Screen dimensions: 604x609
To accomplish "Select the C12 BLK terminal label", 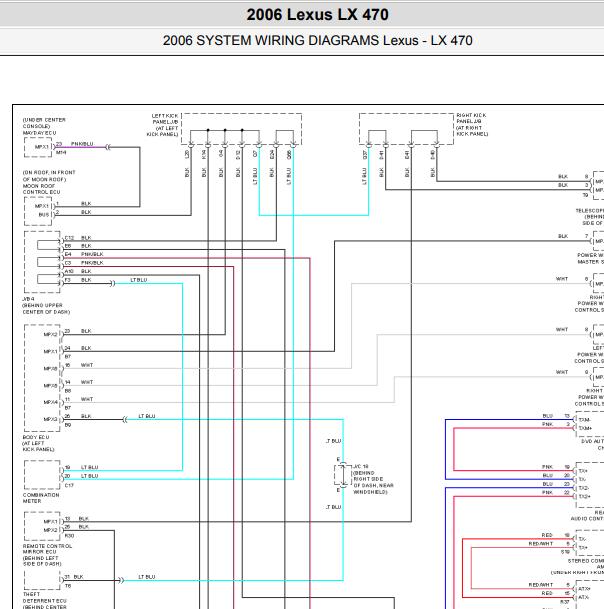I will click(x=78, y=237).
